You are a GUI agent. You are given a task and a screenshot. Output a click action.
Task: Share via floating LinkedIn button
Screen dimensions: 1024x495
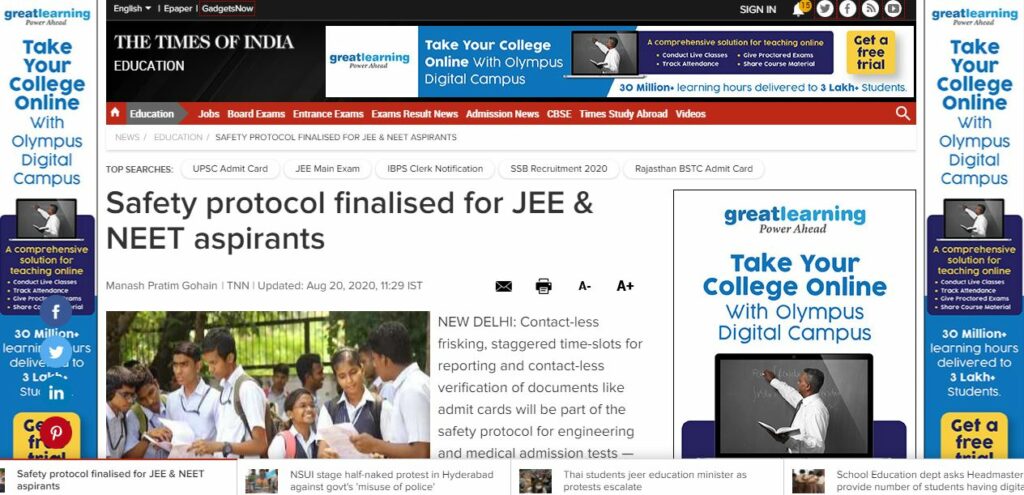56,392
